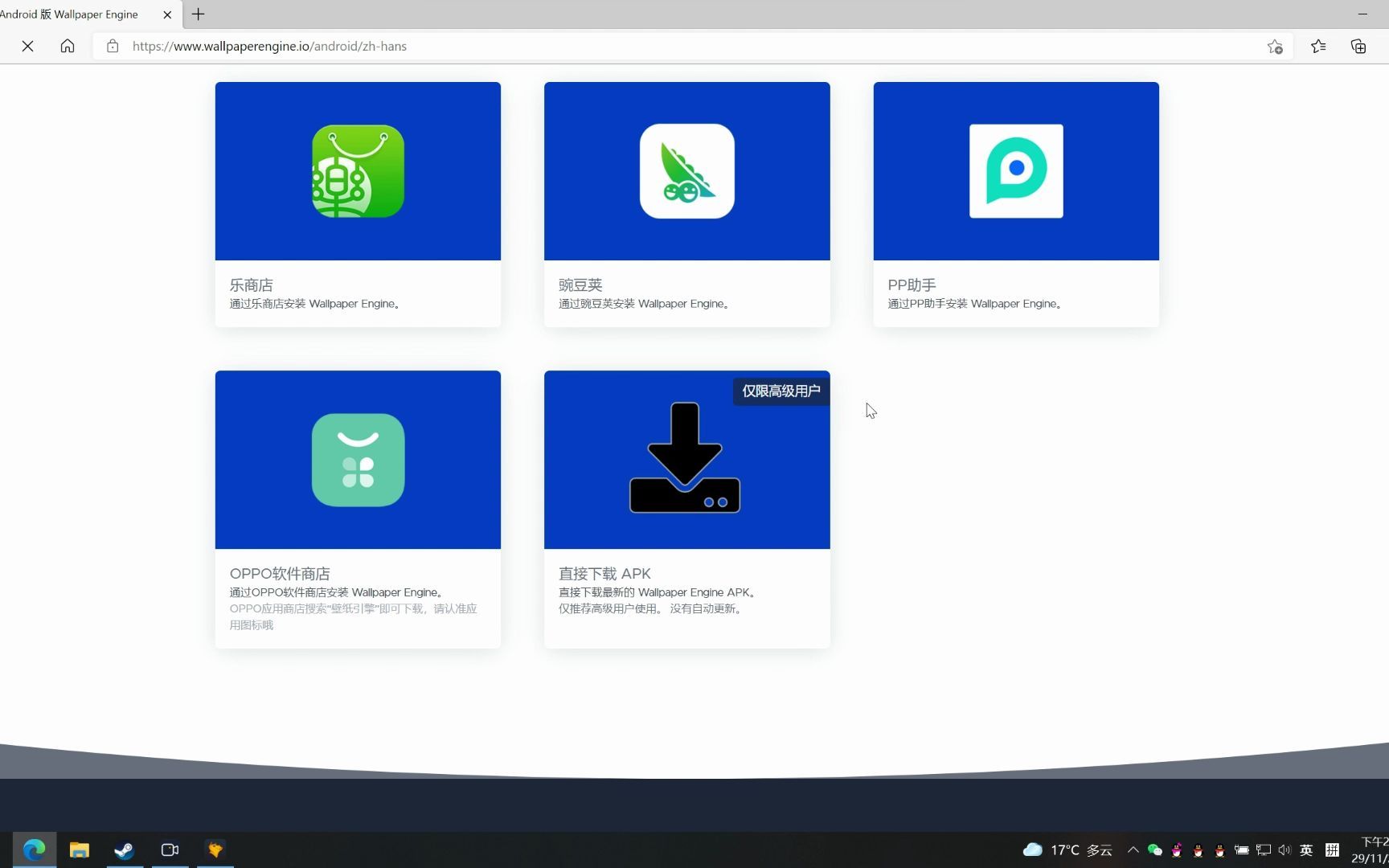
Task: Open File Explorer from taskbar
Action: [79, 850]
